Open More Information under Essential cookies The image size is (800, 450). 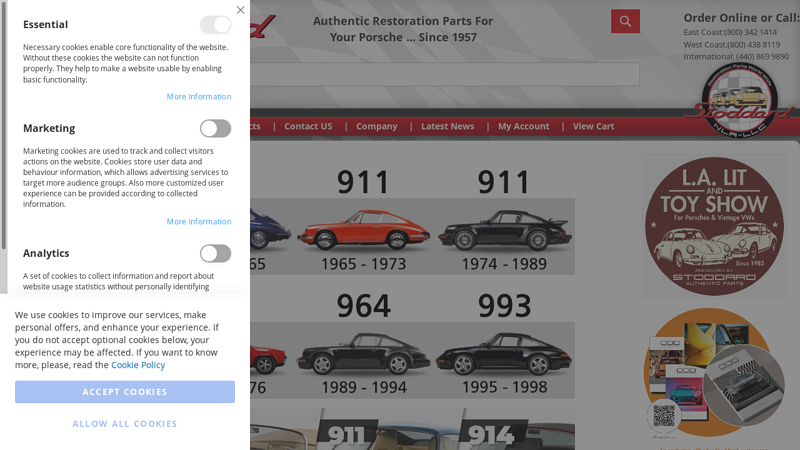[x=199, y=96]
